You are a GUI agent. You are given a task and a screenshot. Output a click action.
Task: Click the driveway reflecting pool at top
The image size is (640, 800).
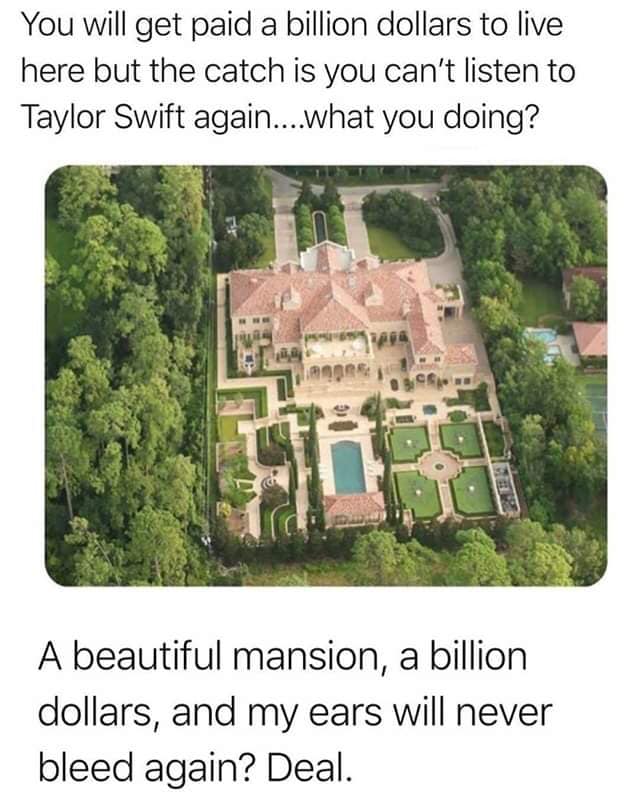pyautogui.click(x=320, y=227)
